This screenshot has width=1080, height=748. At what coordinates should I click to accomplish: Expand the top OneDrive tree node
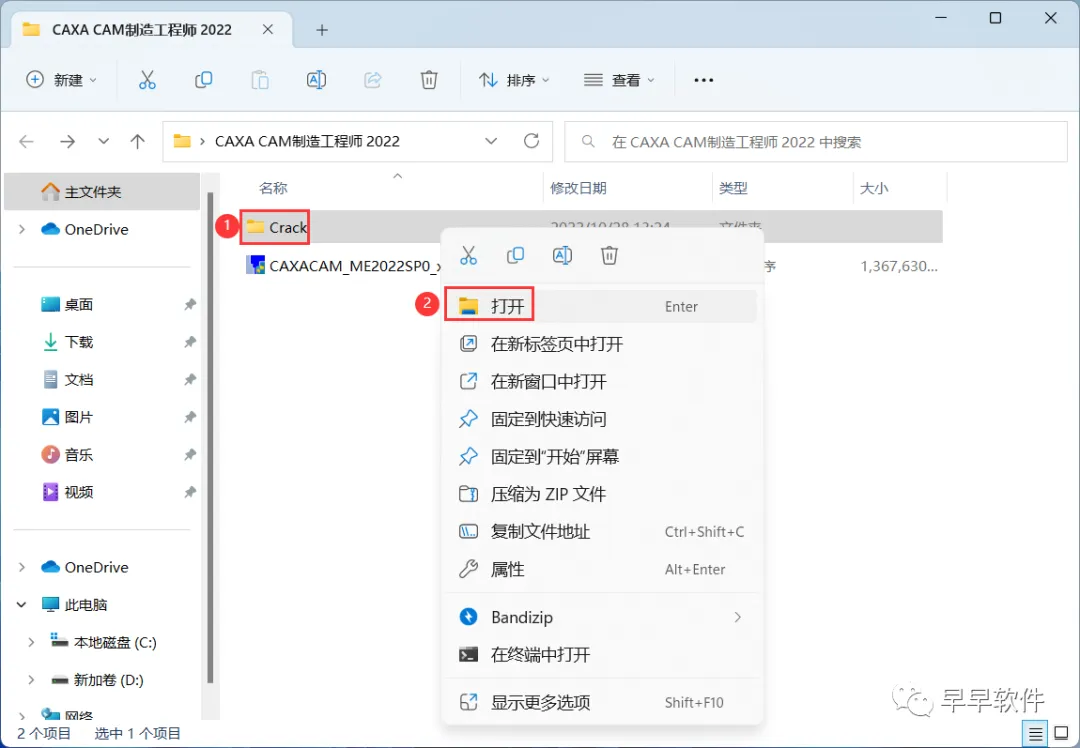[22, 229]
